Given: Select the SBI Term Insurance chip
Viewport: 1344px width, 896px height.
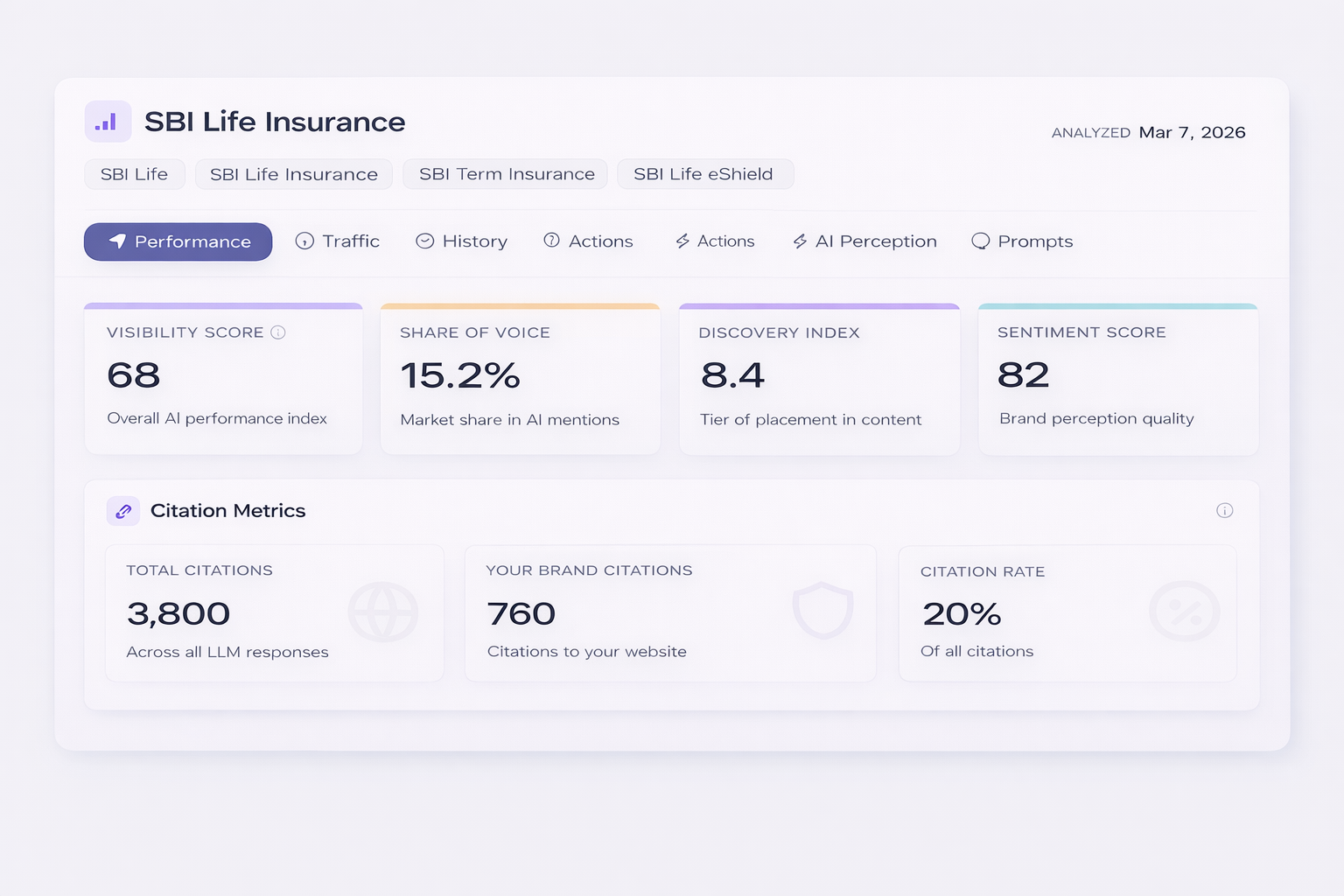Looking at the screenshot, I should pos(506,174).
